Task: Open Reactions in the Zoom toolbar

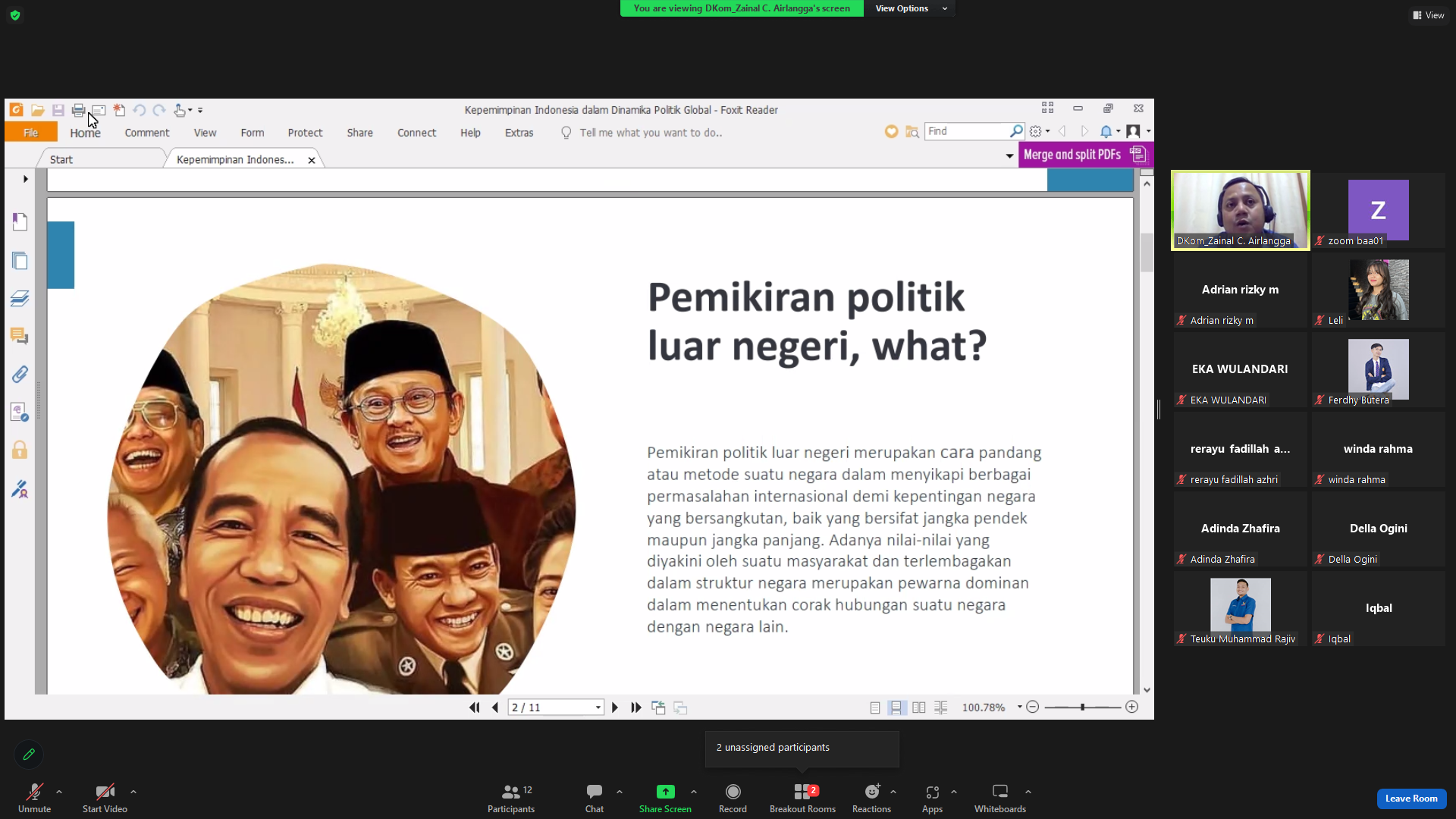Action: 871,798
